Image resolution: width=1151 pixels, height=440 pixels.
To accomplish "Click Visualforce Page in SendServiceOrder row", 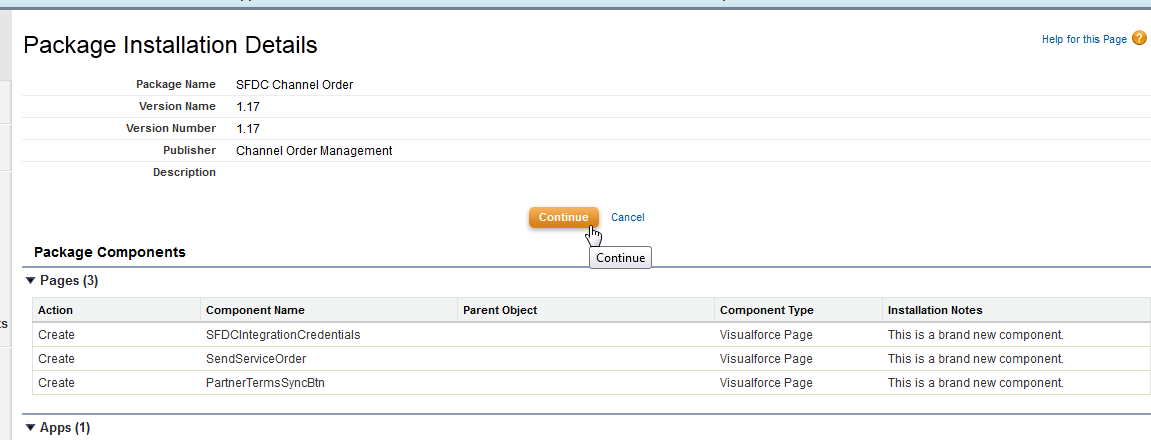I will (766, 359).
